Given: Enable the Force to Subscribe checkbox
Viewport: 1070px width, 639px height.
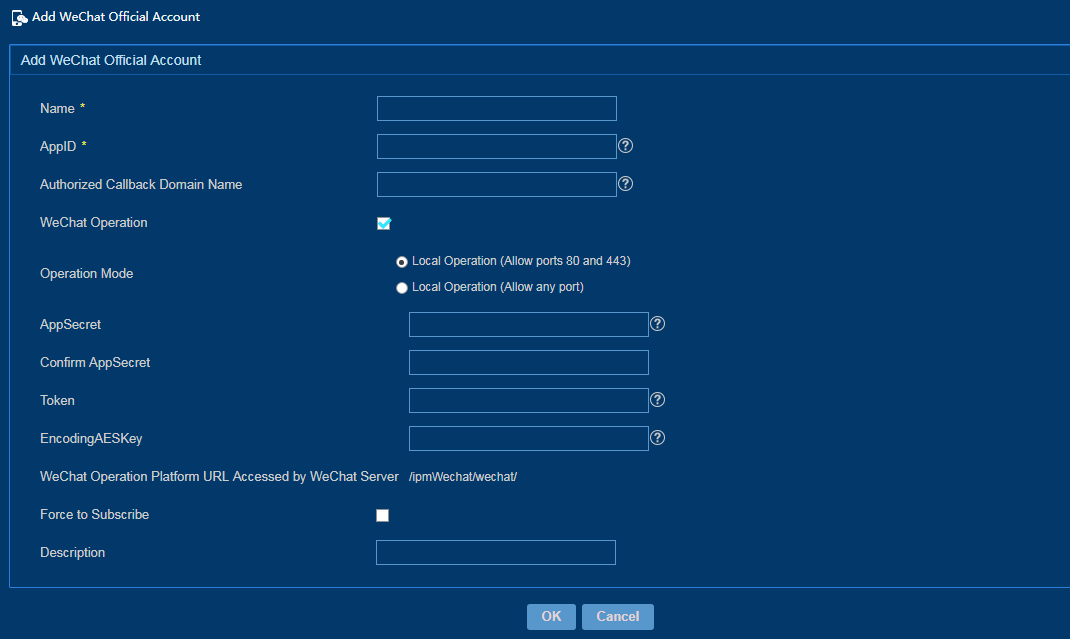Looking at the screenshot, I should point(382,515).
